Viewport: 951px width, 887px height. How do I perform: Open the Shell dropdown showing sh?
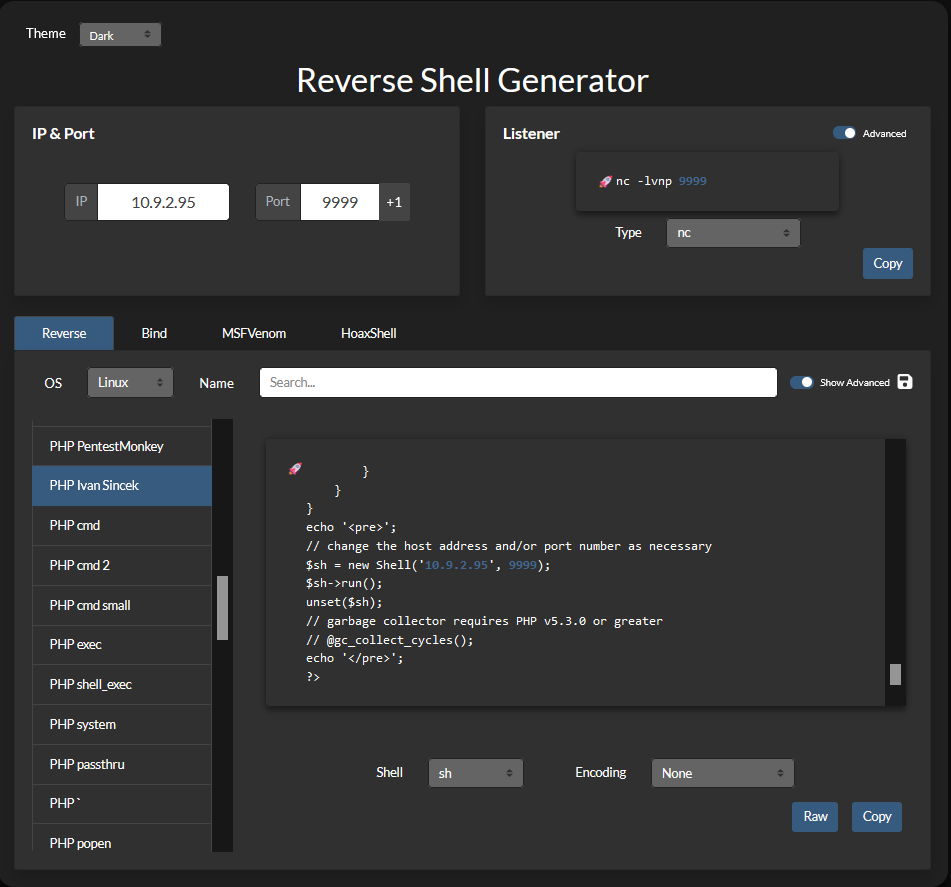pos(476,773)
